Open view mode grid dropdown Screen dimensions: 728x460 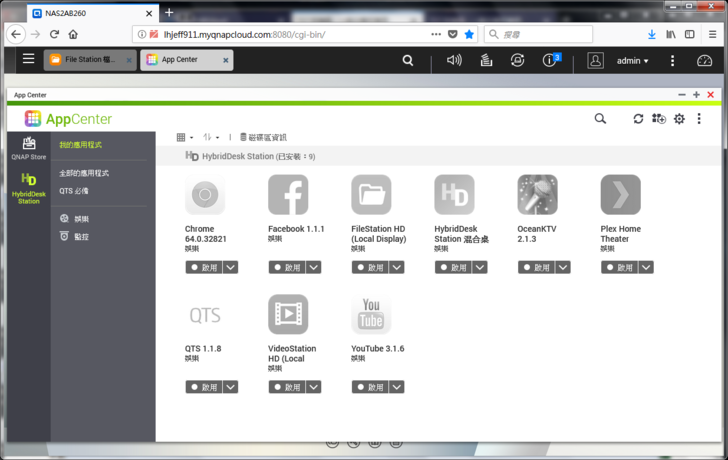185,137
